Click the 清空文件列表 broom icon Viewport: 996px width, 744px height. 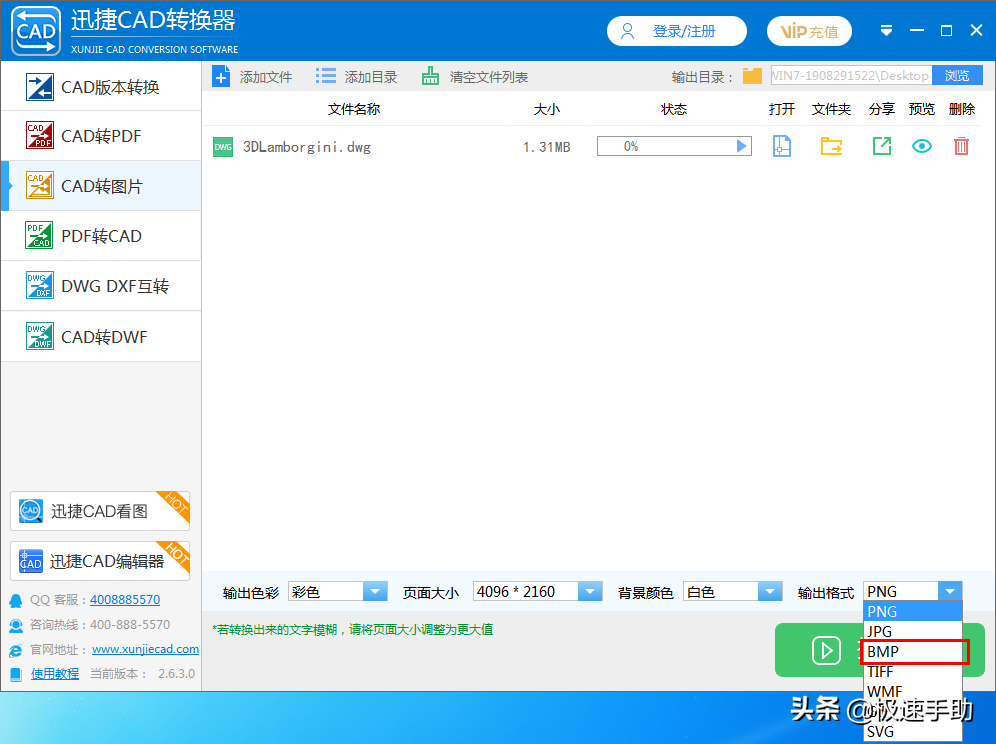tap(430, 76)
